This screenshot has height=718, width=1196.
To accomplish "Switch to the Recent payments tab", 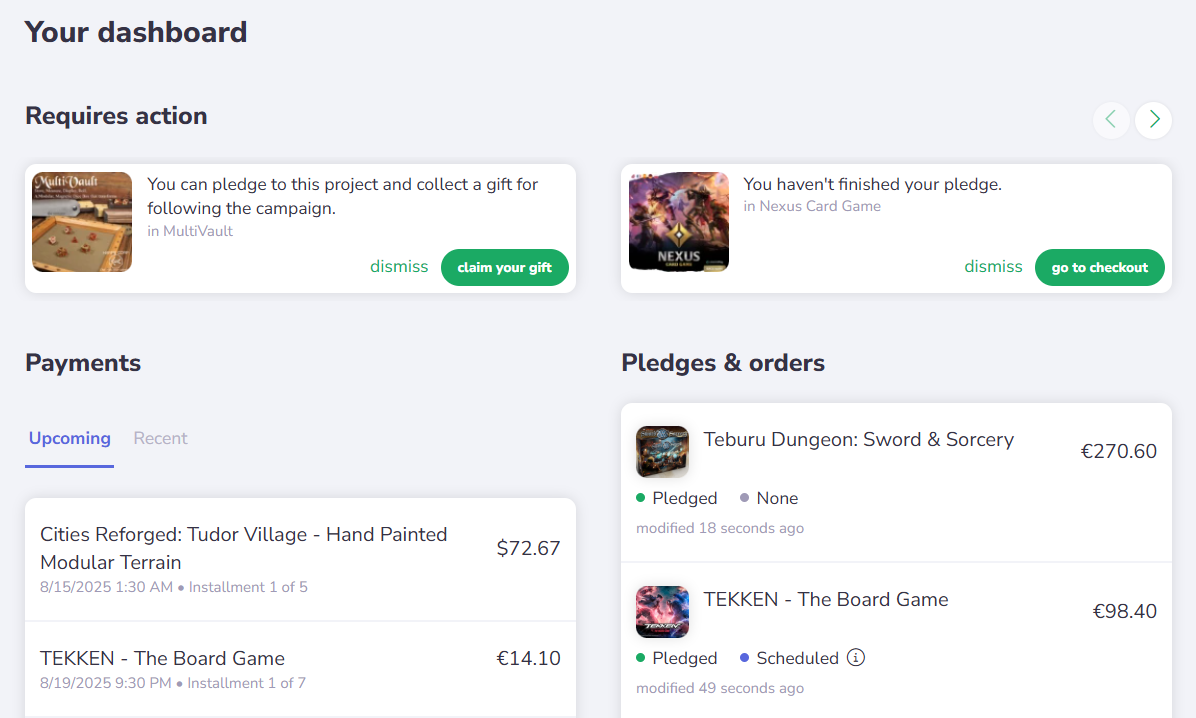I will 160,438.
